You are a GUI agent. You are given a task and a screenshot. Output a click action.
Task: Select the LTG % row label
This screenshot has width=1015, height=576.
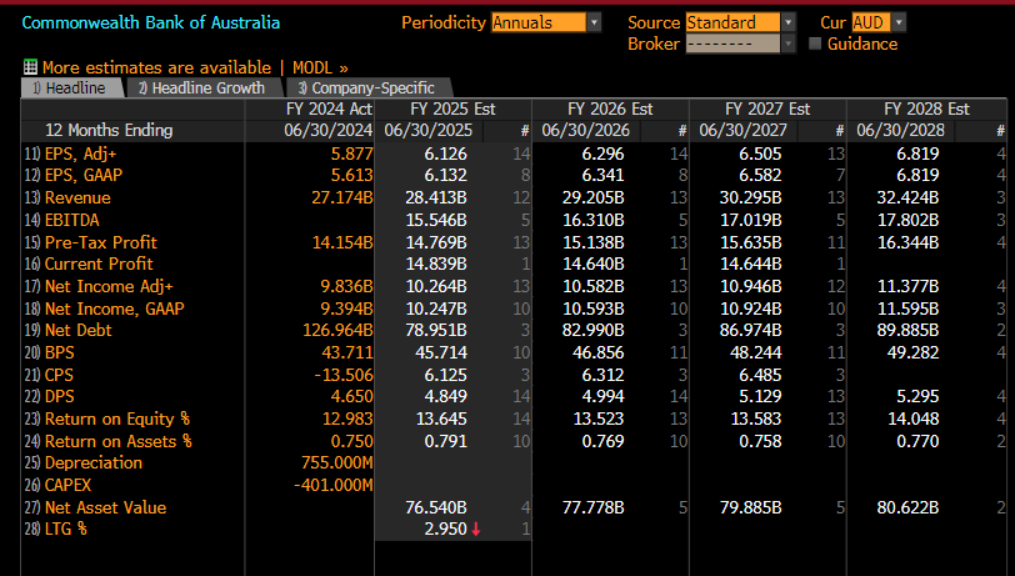(x=65, y=529)
